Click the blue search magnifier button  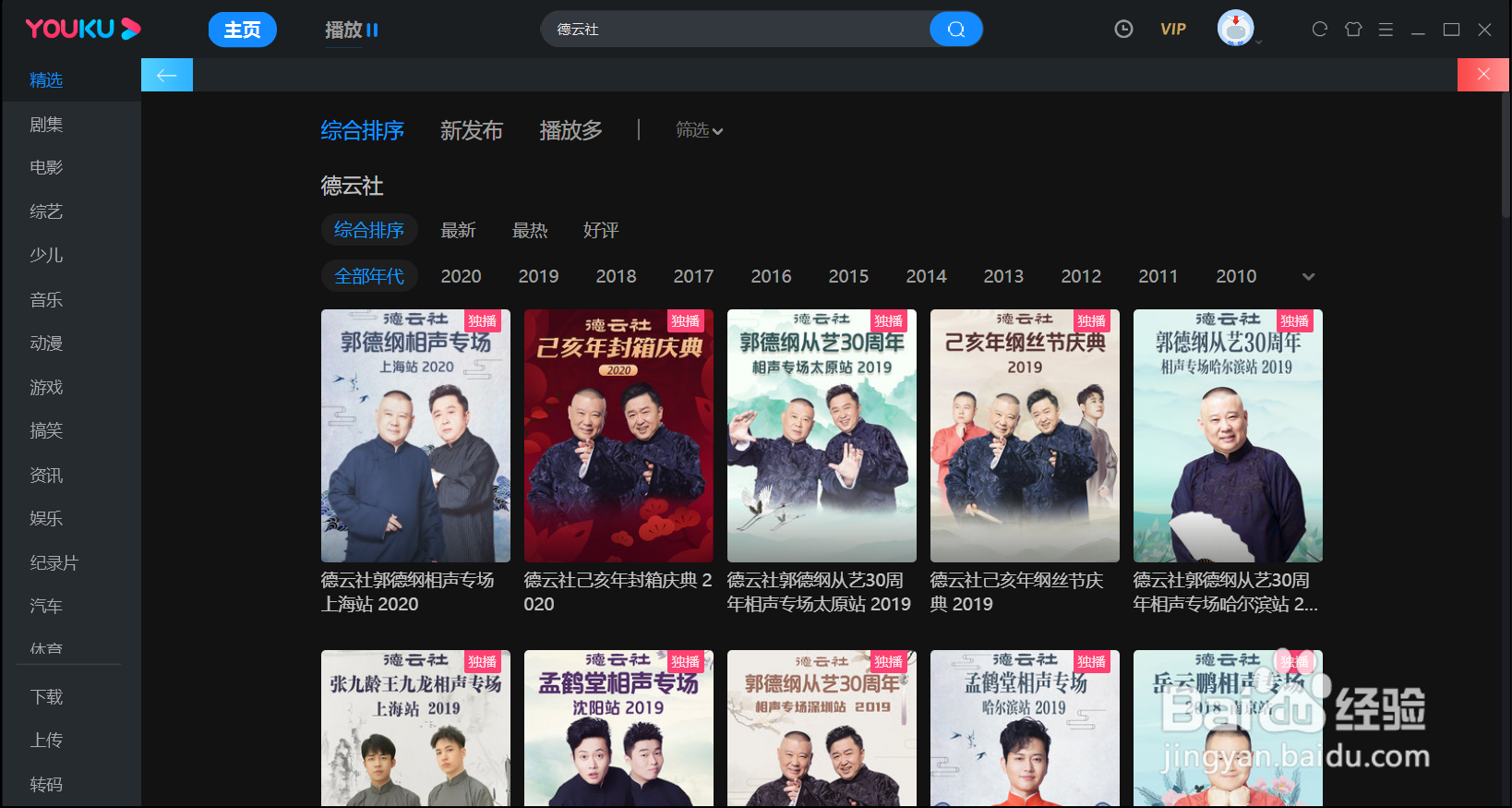(x=956, y=30)
